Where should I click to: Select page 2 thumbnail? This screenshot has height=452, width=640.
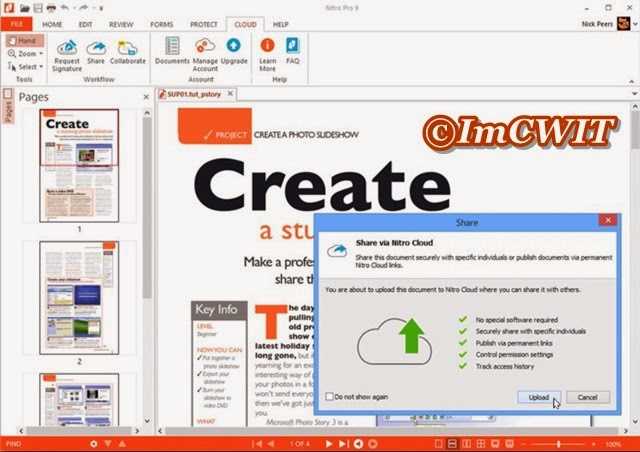(79, 298)
